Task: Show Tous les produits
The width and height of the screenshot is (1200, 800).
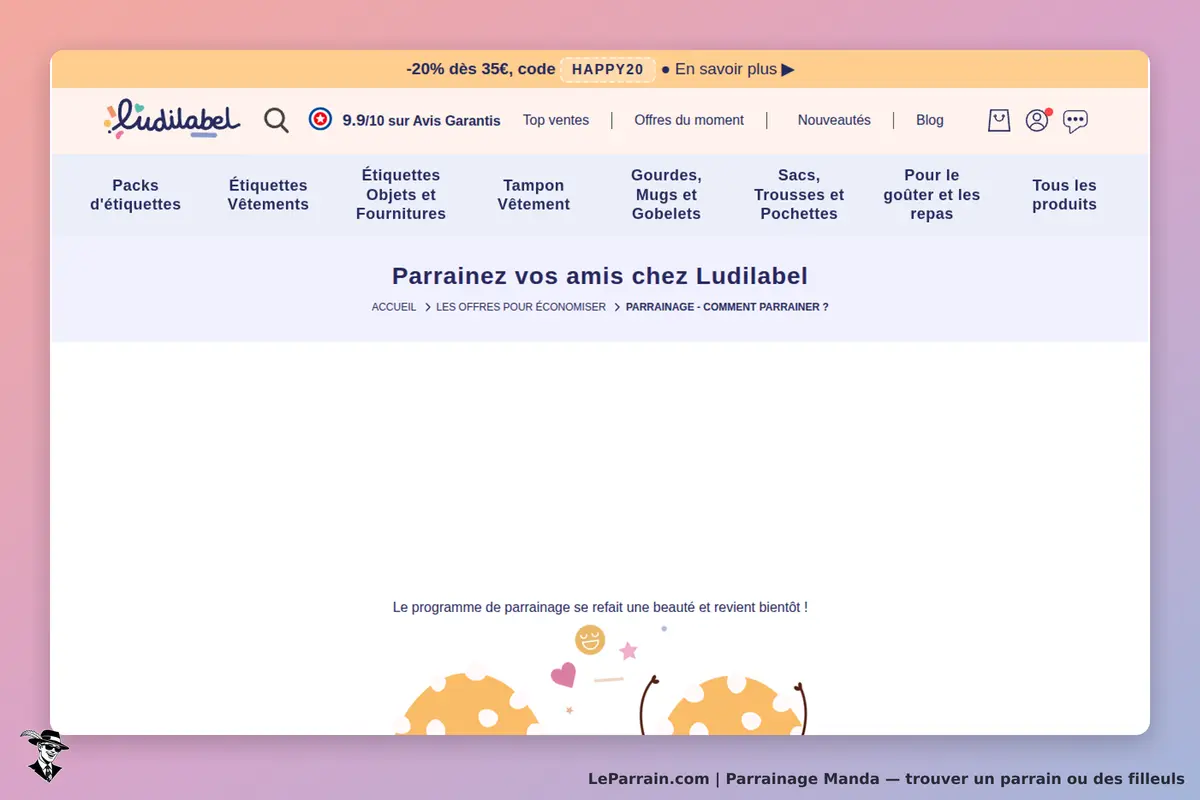Action: coord(1064,195)
